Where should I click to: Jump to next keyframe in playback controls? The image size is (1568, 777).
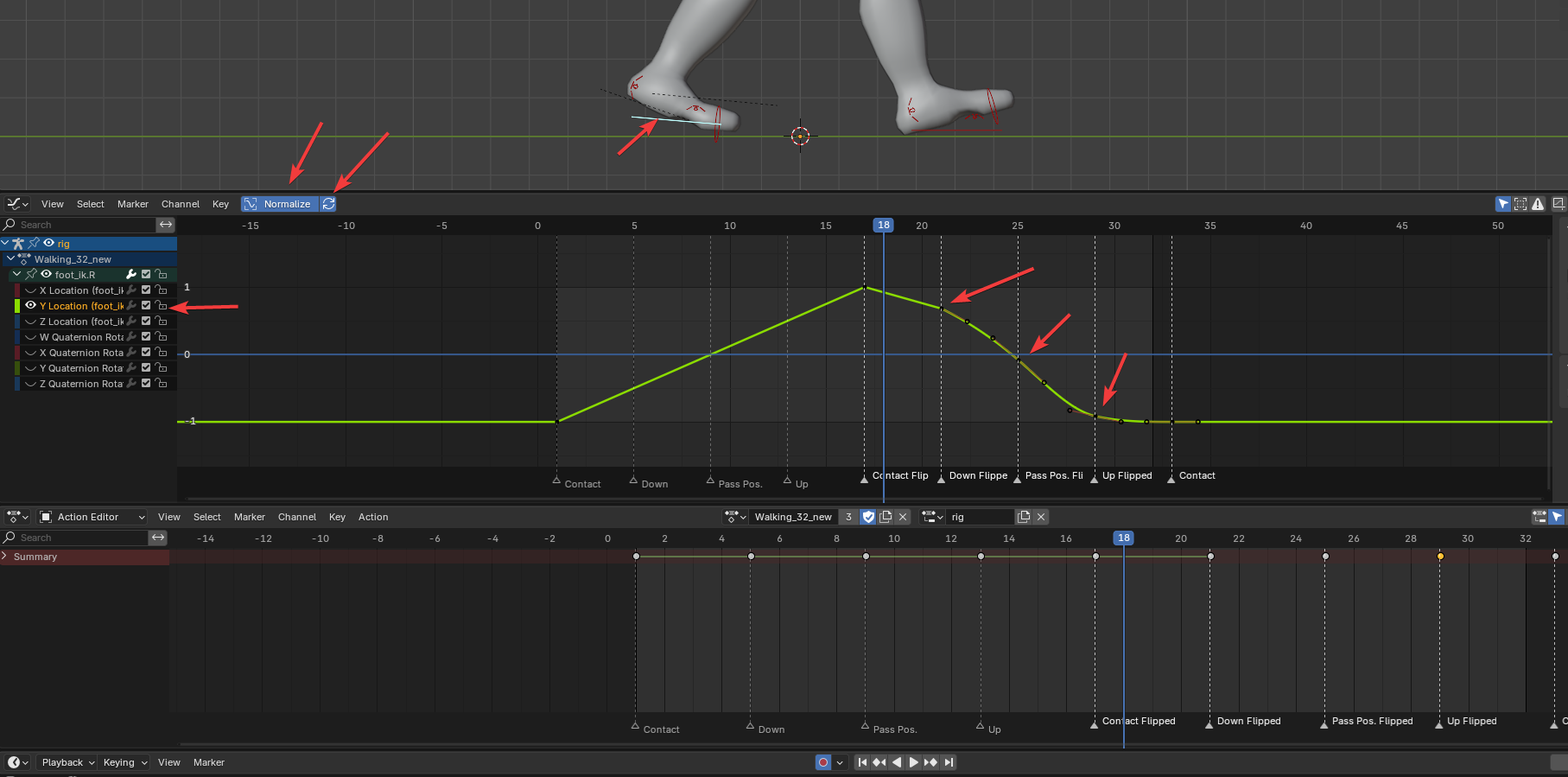(930, 762)
